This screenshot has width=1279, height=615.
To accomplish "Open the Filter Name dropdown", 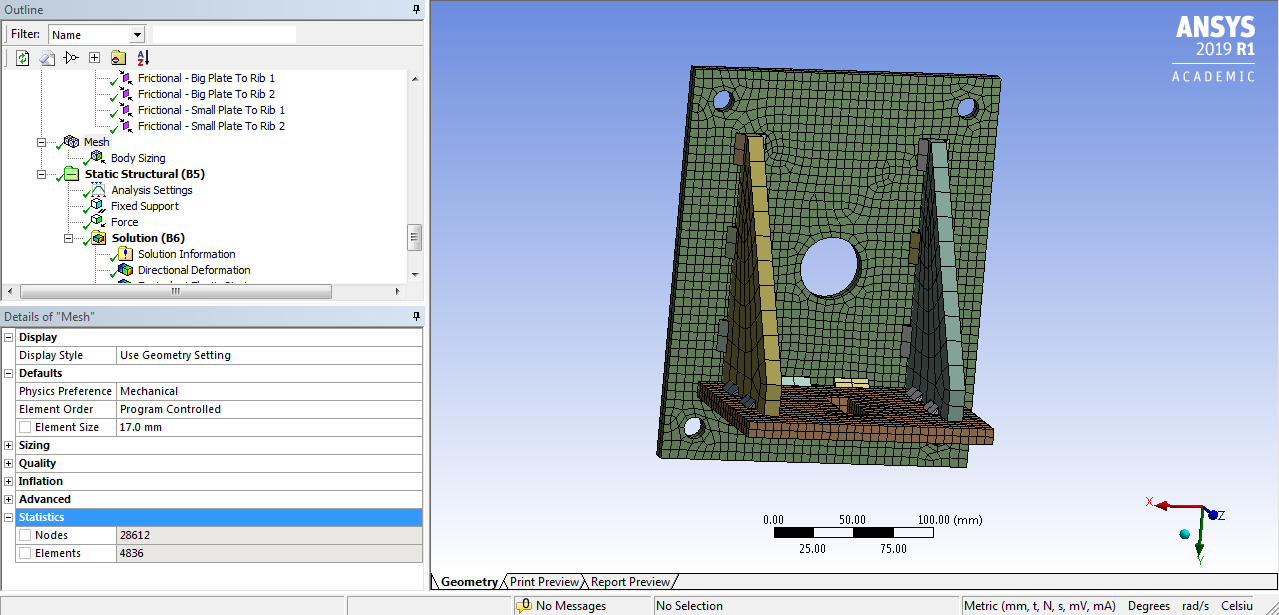I will pos(136,33).
